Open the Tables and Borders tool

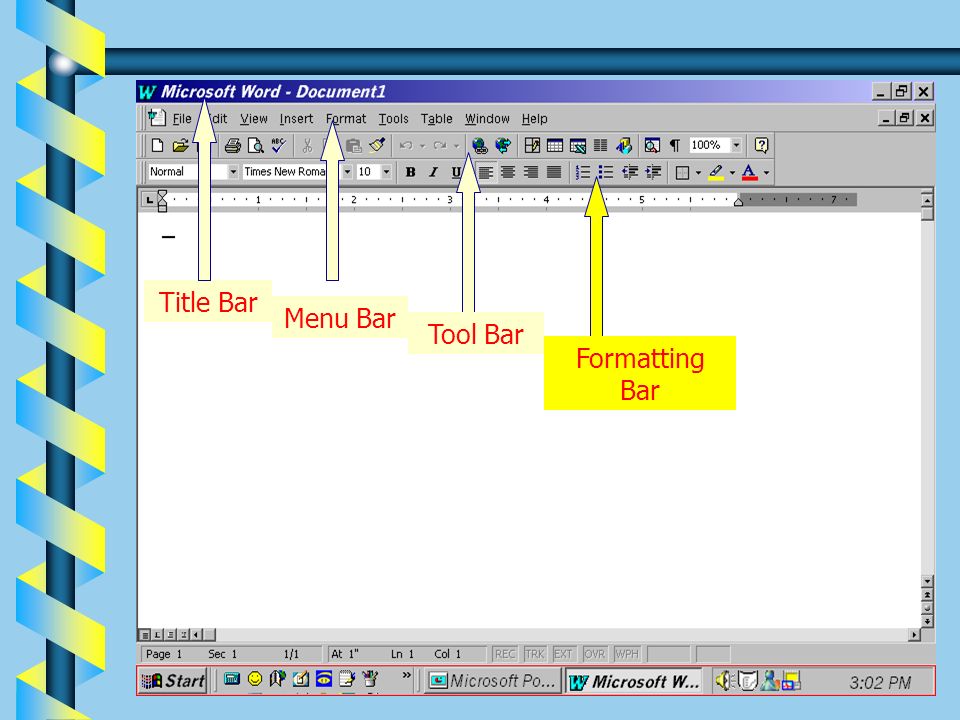click(532, 145)
